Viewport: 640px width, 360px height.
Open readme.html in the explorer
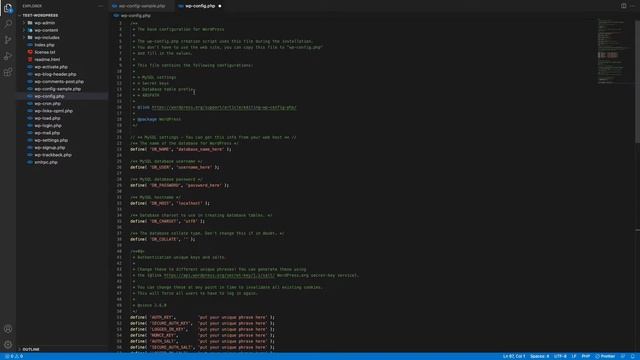[47, 60]
